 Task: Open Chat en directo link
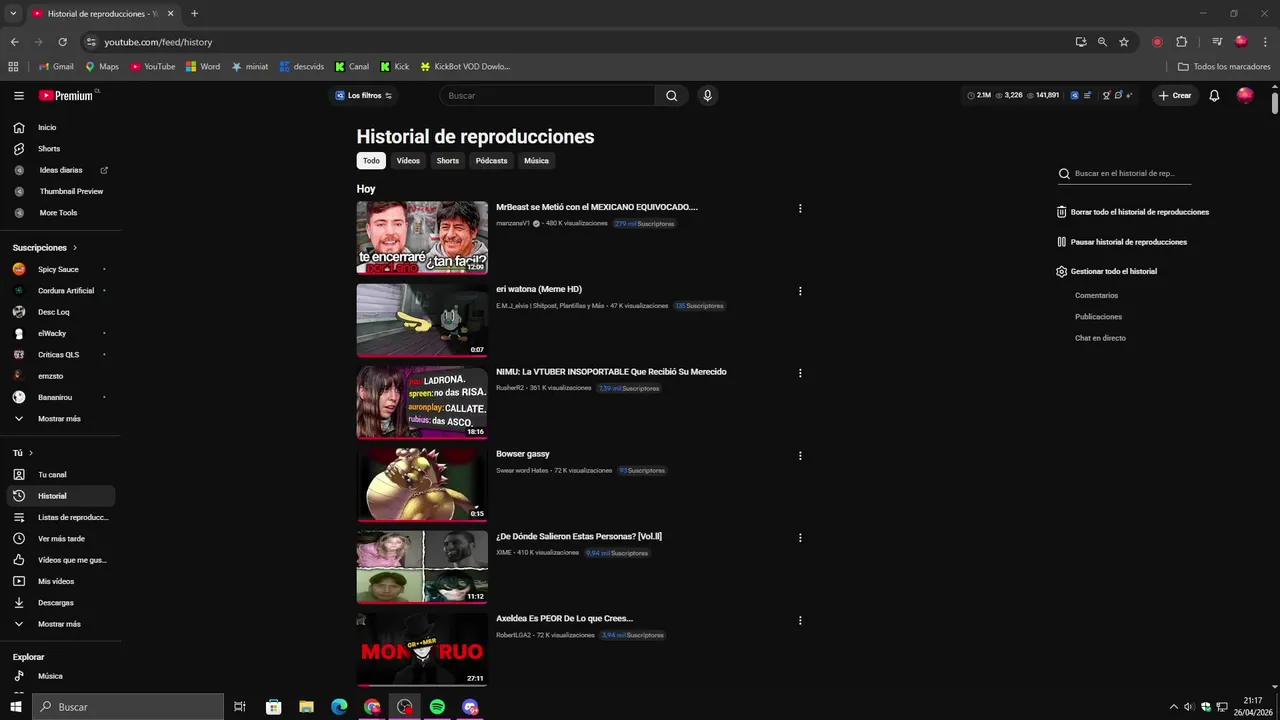click(1100, 338)
